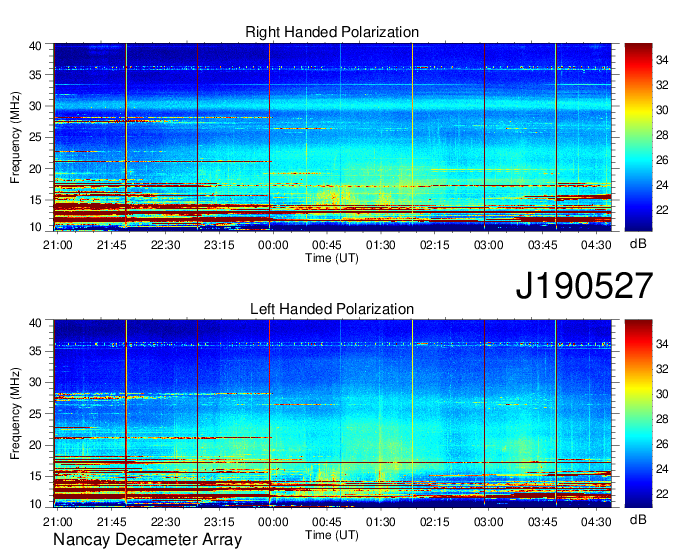Click the 23:15 tick of the left-handed plot

tap(219, 522)
